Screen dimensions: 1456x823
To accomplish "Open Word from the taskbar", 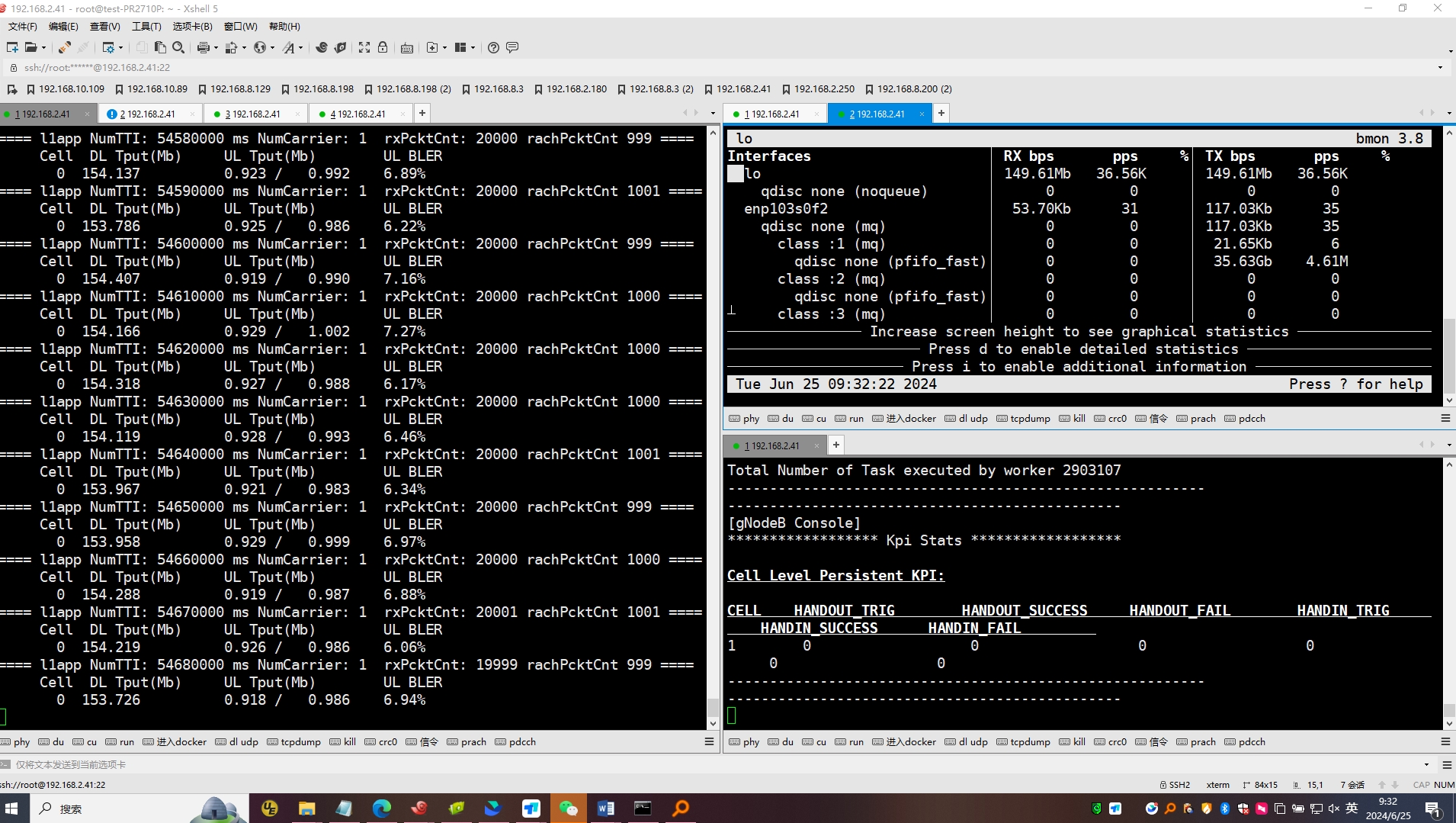I will [605, 809].
